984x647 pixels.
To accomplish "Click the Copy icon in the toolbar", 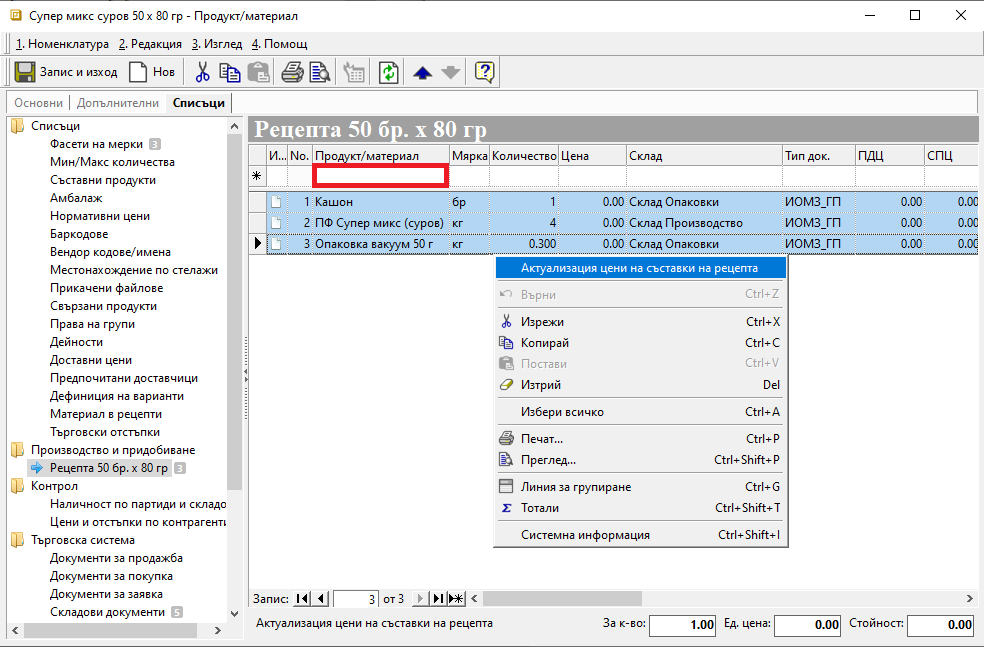I will [x=230, y=72].
